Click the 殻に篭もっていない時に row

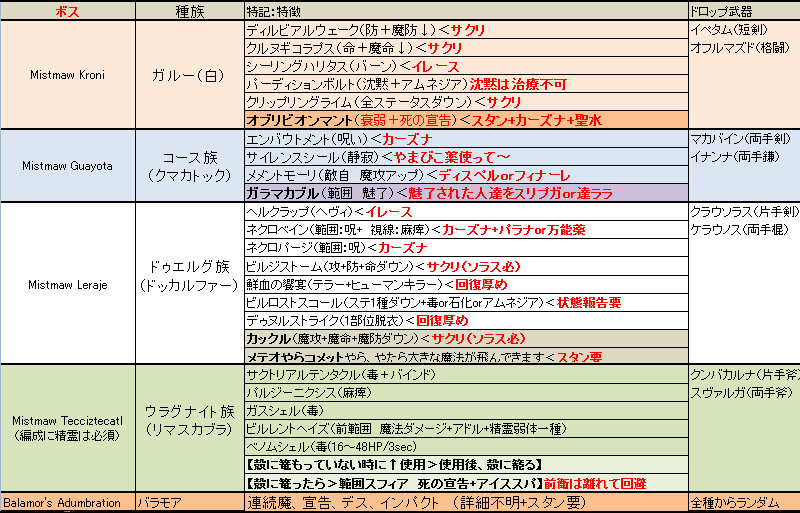coord(466,465)
